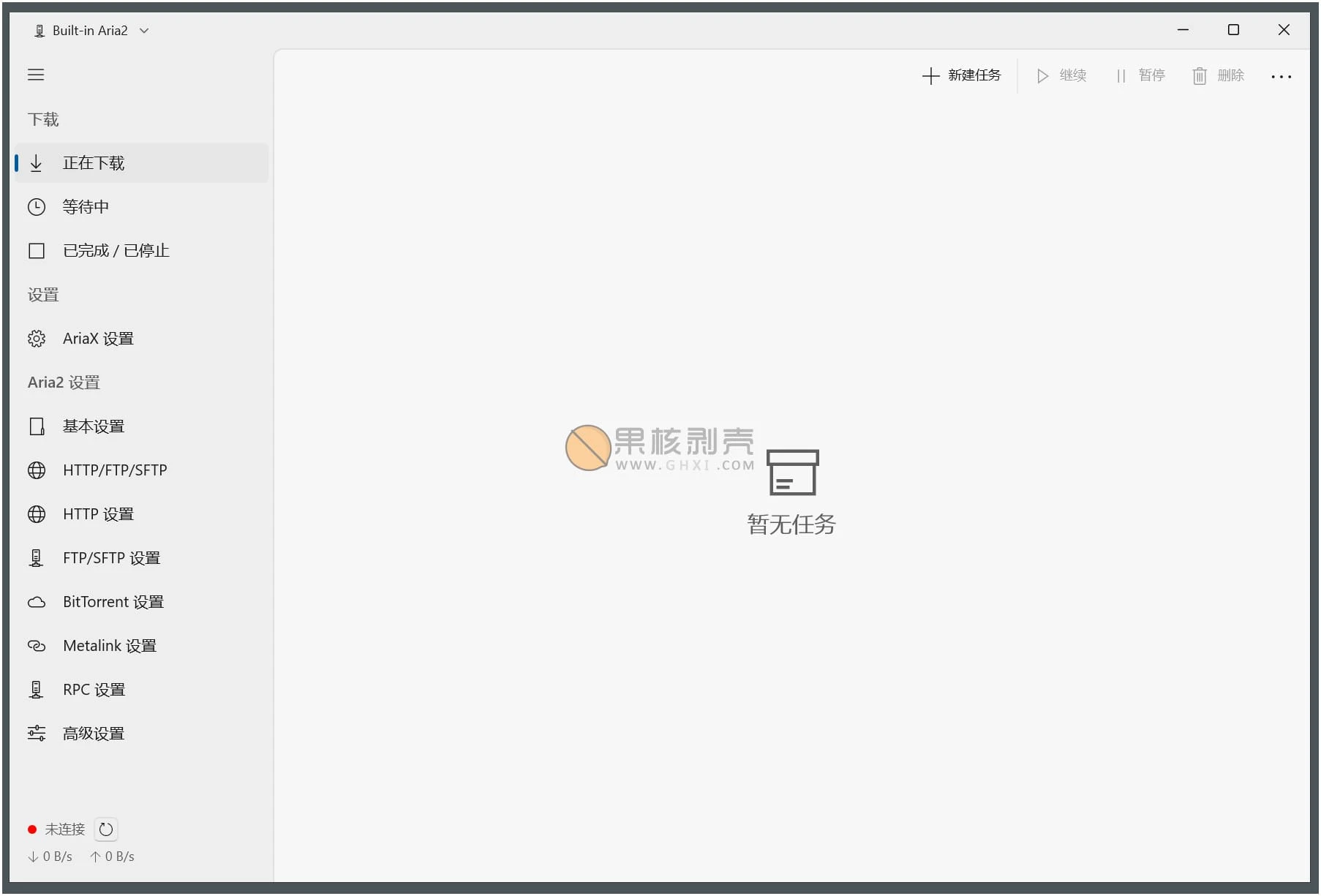The width and height of the screenshot is (1321, 896).
Task: Open the 等待中 waiting list
Action: click(x=141, y=207)
